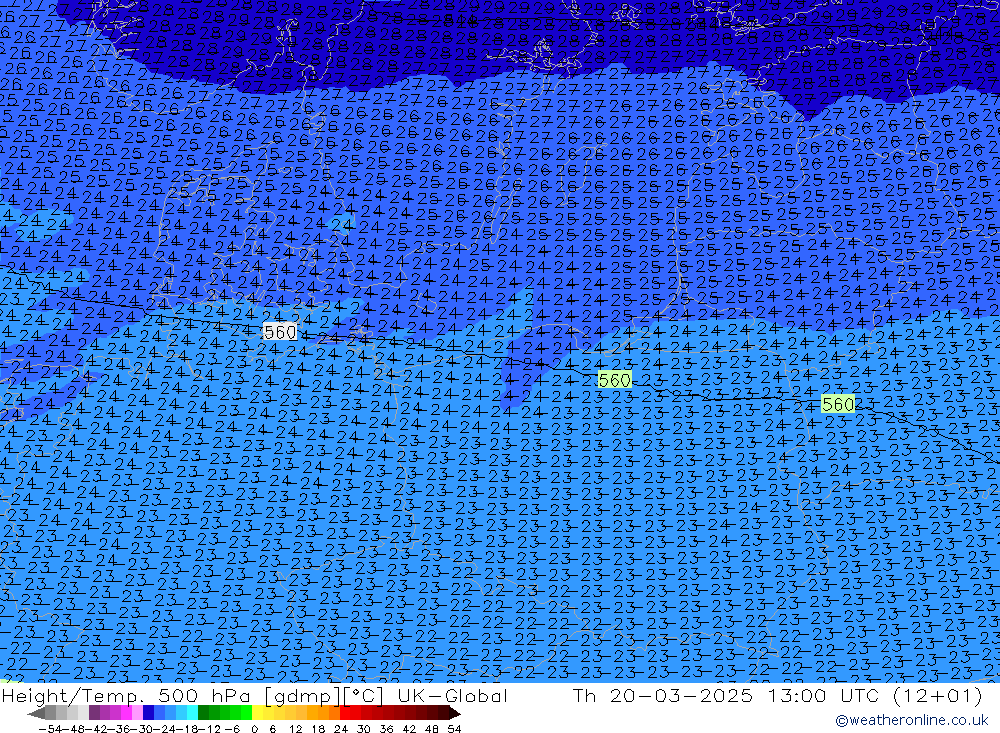
Task: Click the legend value '54'
Action: [454, 729]
